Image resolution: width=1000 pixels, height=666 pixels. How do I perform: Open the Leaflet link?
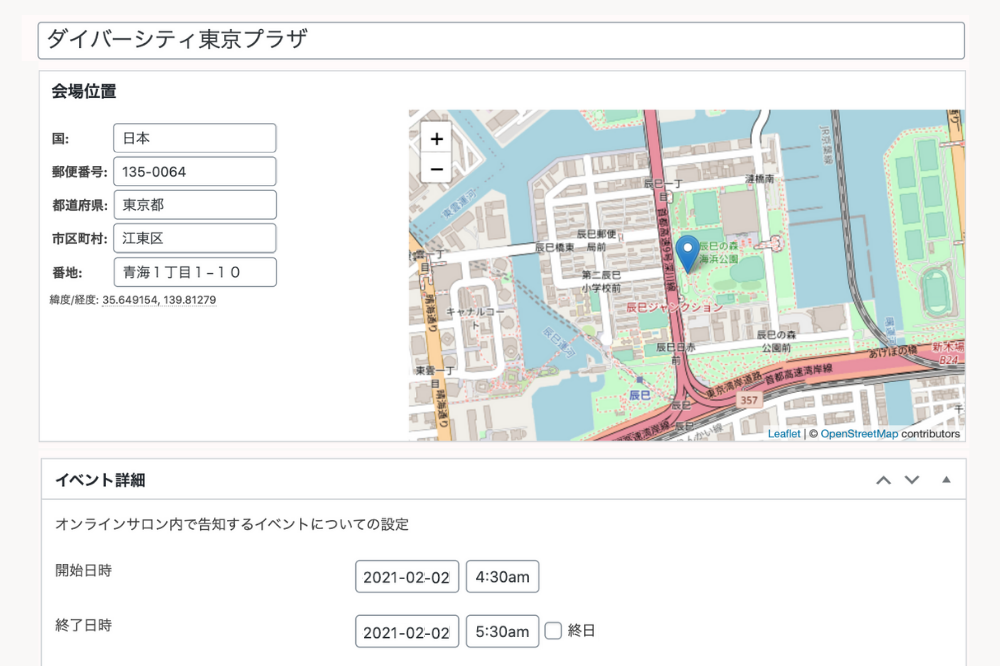(784, 434)
